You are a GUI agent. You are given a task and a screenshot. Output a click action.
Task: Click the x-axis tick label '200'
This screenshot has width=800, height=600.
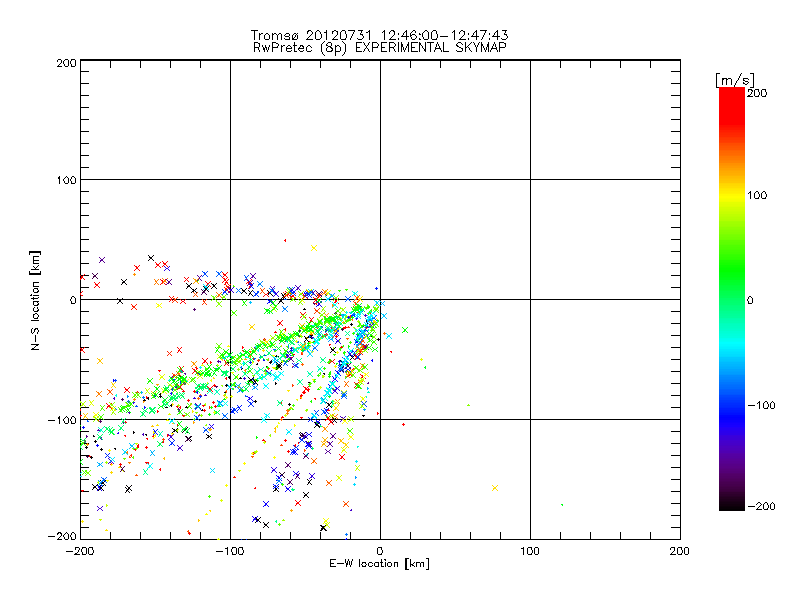point(680,552)
